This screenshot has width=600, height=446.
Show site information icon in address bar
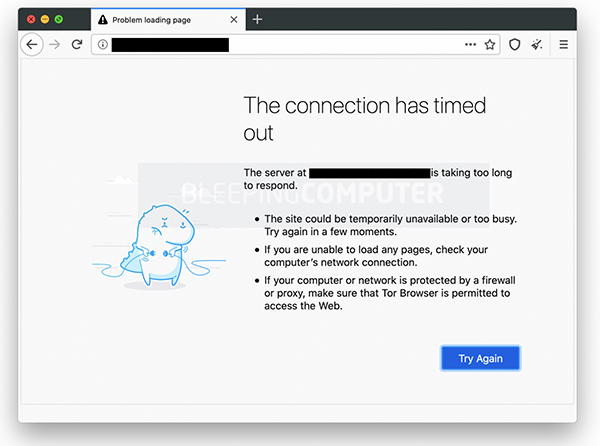click(x=103, y=45)
